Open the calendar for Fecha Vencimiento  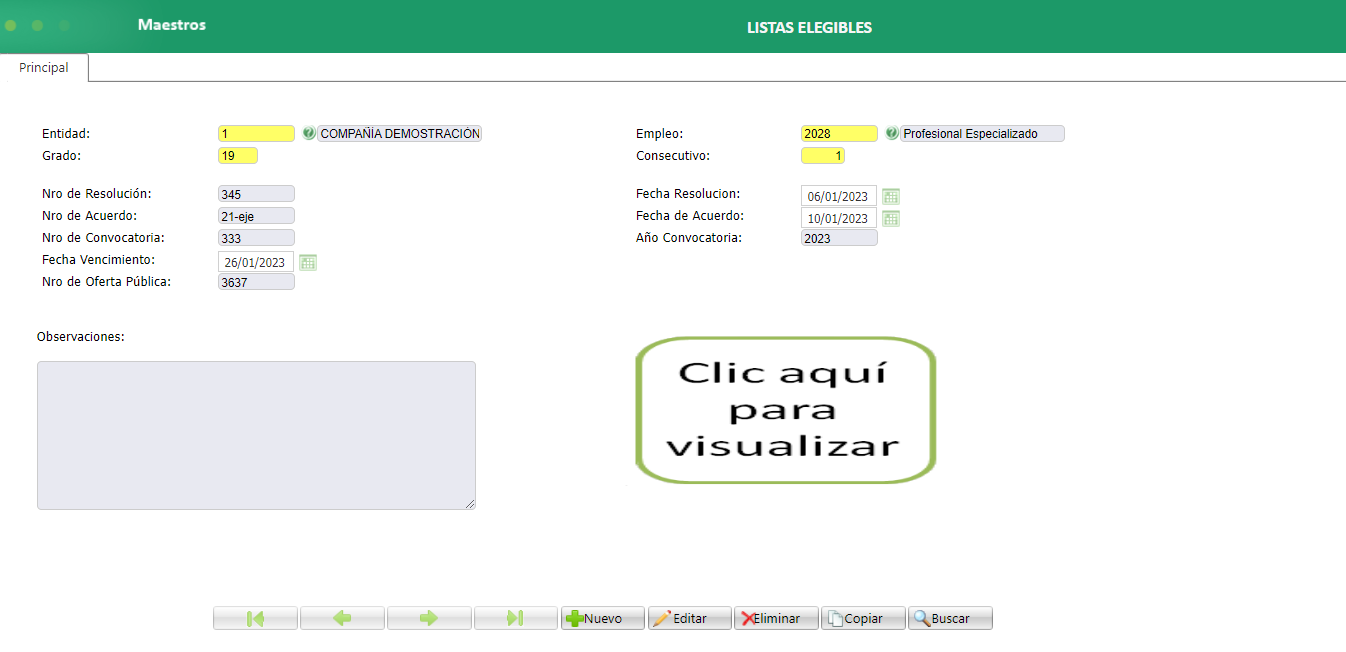307,261
